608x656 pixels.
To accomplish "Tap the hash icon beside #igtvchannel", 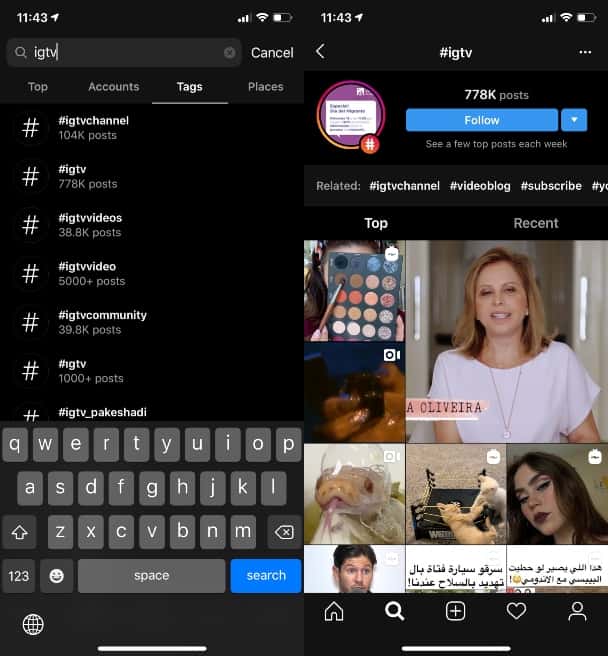I will pyautogui.click(x=31, y=128).
